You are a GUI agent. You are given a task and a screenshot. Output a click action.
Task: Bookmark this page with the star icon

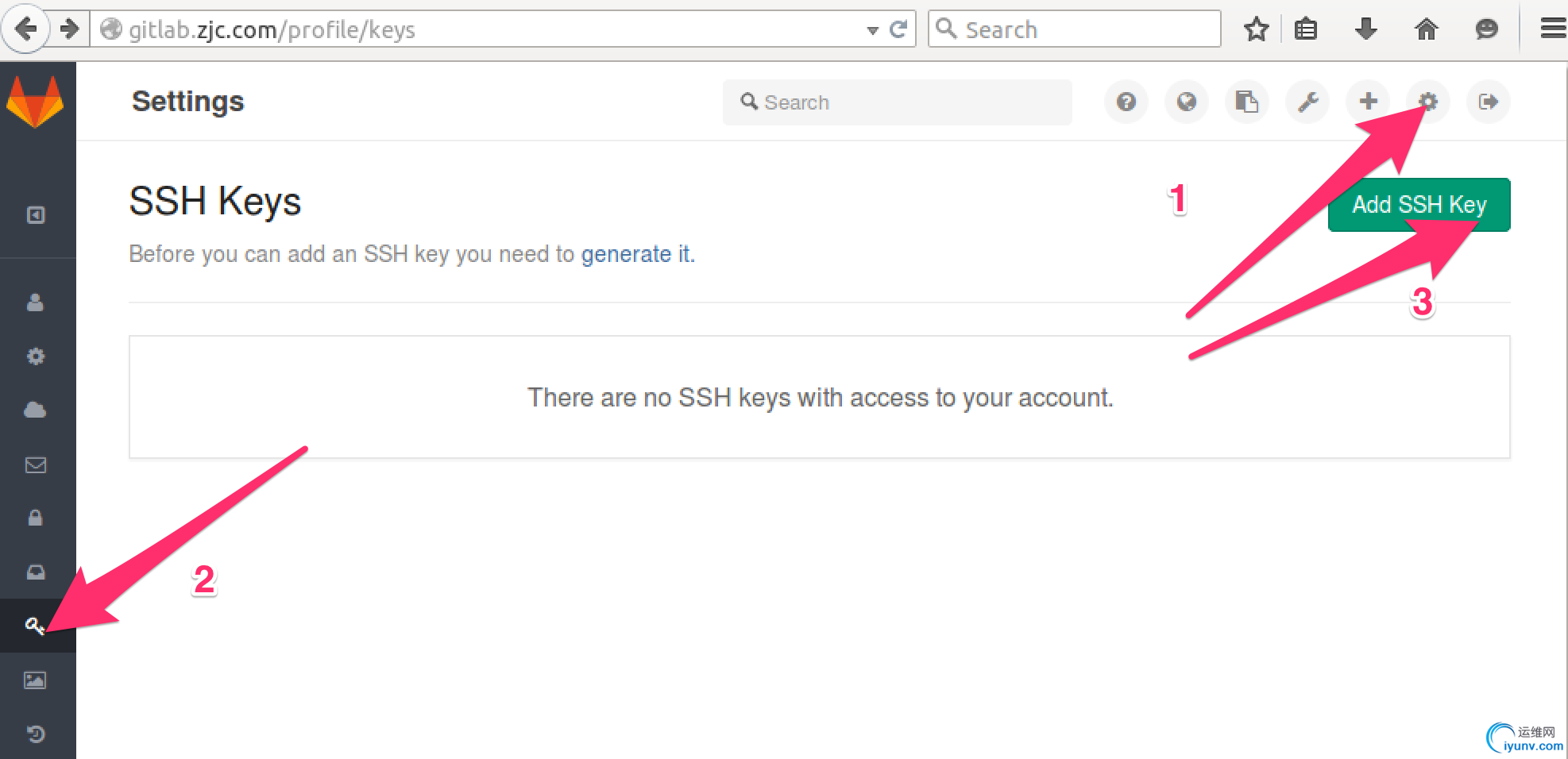(x=1257, y=29)
